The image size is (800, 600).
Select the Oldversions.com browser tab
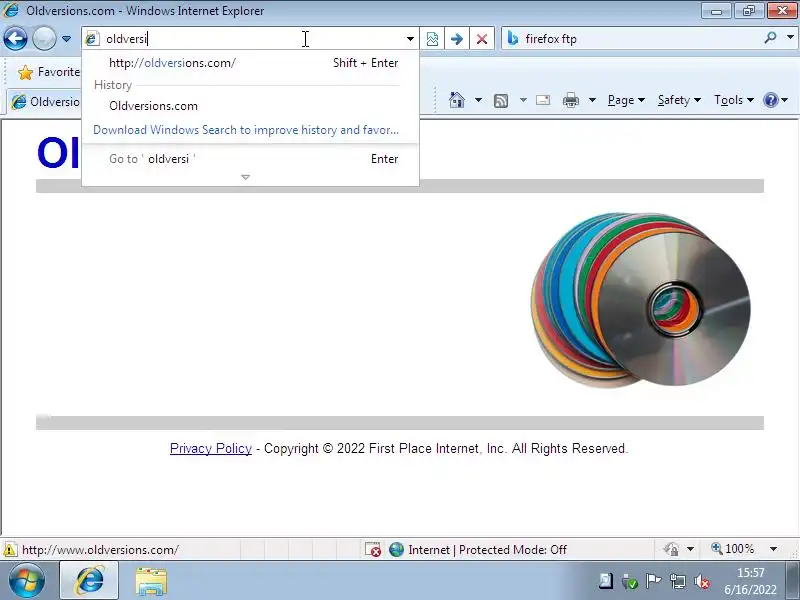(x=45, y=102)
